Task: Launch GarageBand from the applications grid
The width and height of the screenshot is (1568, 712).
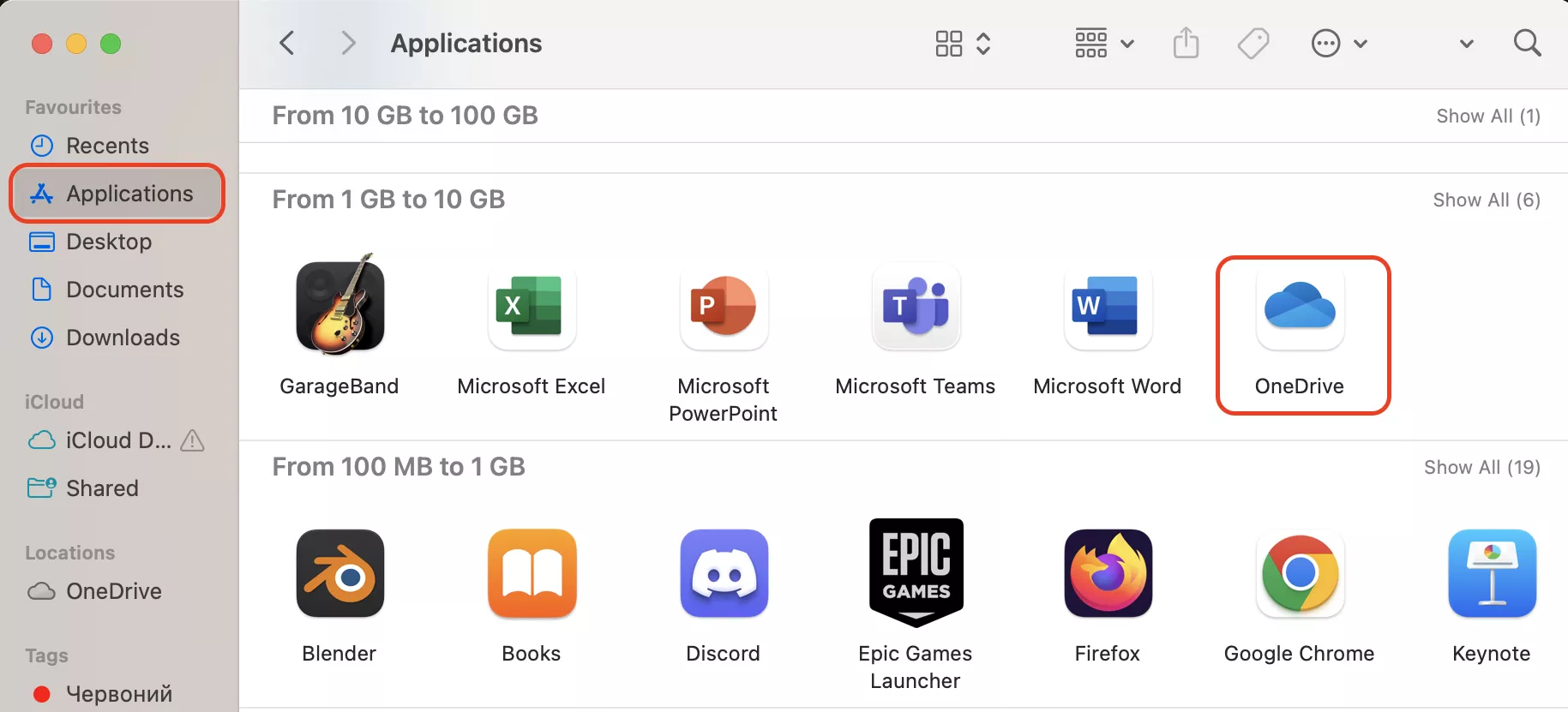Action: pos(340,307)
